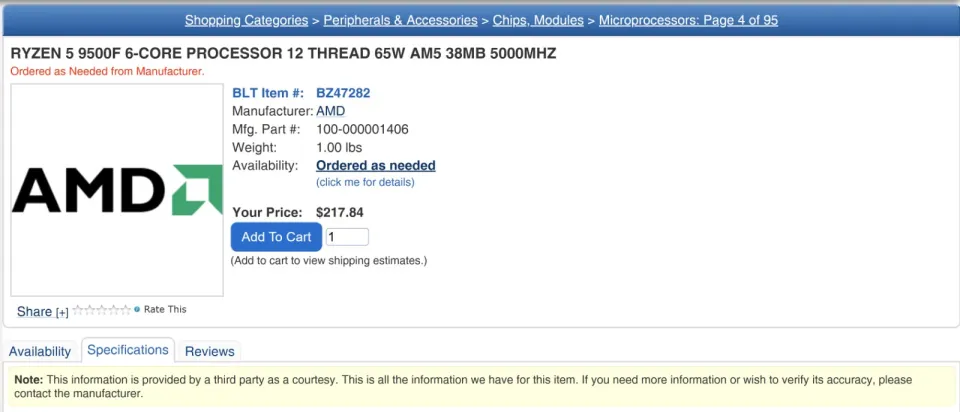Click the dot icon beside Rate This

pos(137,309)
